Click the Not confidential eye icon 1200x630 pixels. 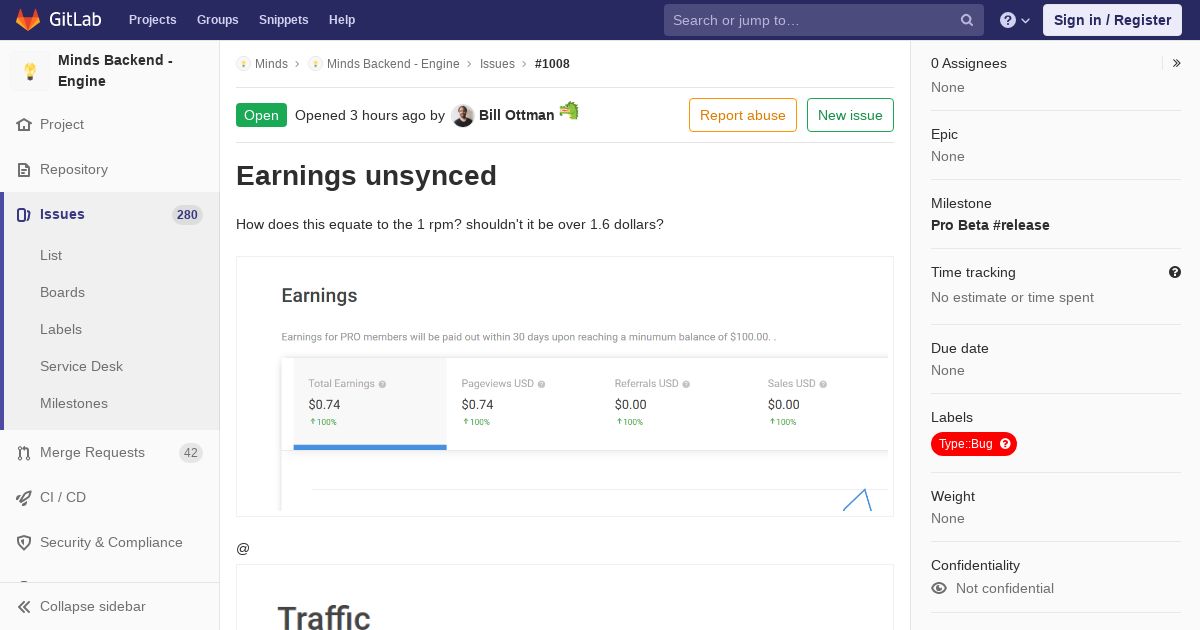pos(939,588)
